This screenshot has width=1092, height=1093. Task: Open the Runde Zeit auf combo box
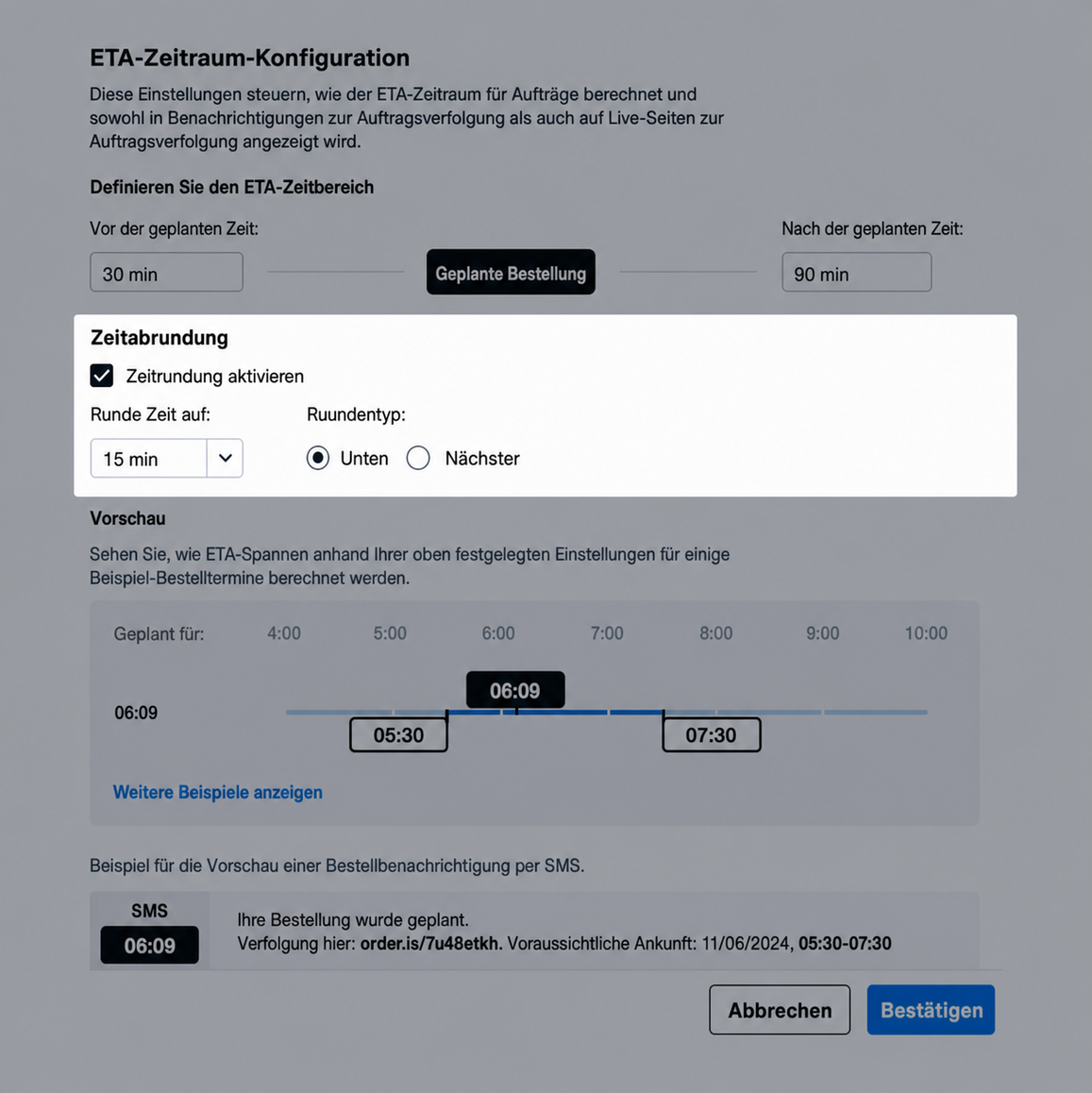tap(166, 458)
